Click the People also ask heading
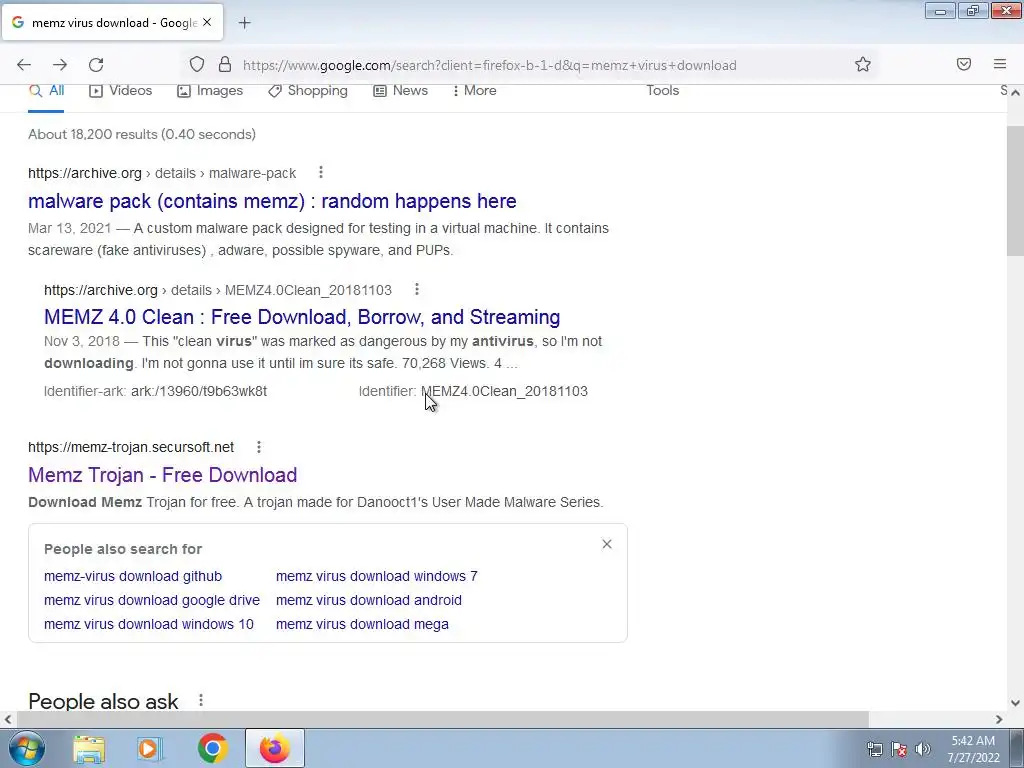The height and width of the screenshot is (768, 1024). click(x=103, y=701)
